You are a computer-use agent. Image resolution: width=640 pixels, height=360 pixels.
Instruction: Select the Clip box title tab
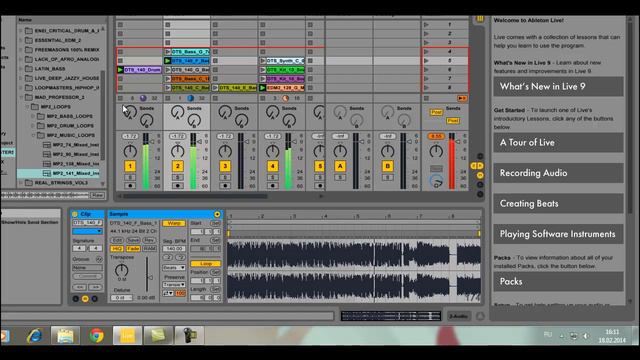pos(87,214)
